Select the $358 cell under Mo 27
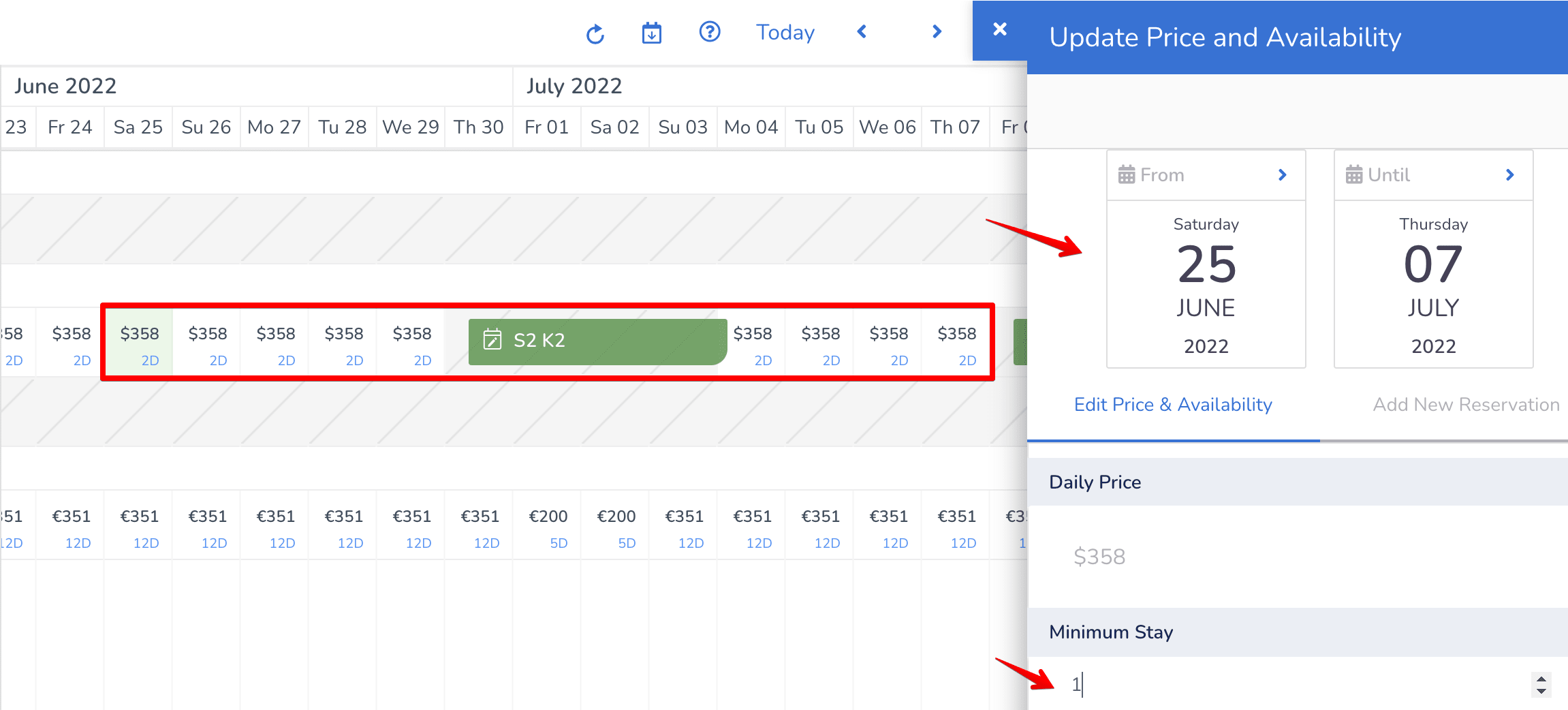 pos(275,342)
